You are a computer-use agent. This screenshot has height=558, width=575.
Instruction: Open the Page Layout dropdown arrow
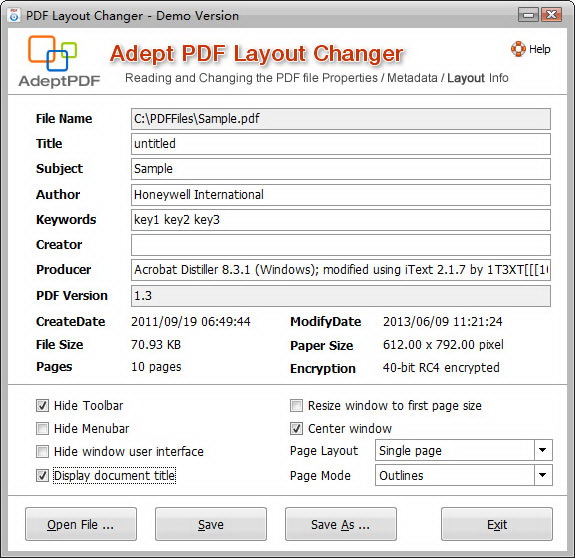[x=543, y=450]
